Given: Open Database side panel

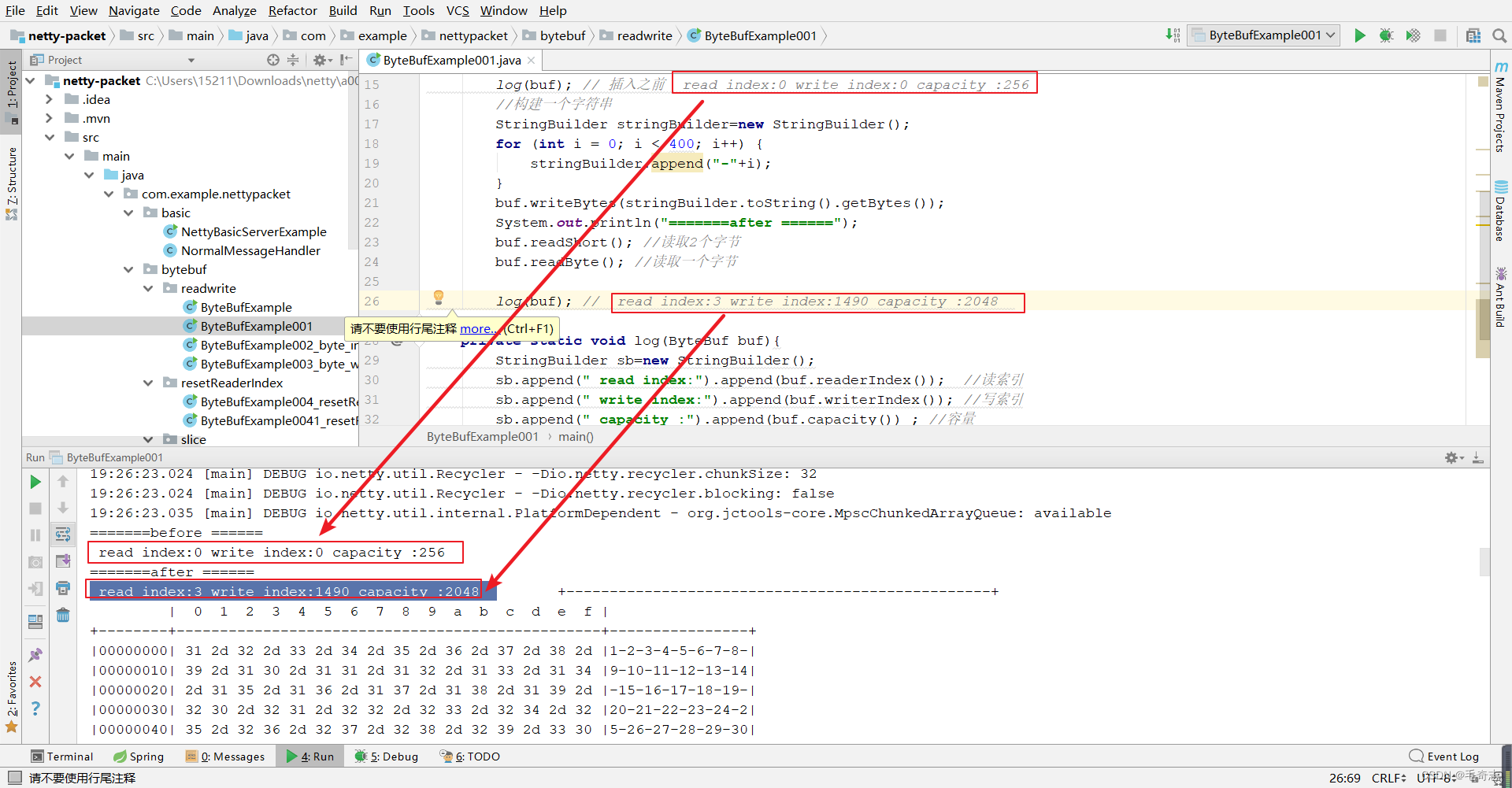Looking at the screenshot, I should pyautogui.click(x=1501, y=211).
